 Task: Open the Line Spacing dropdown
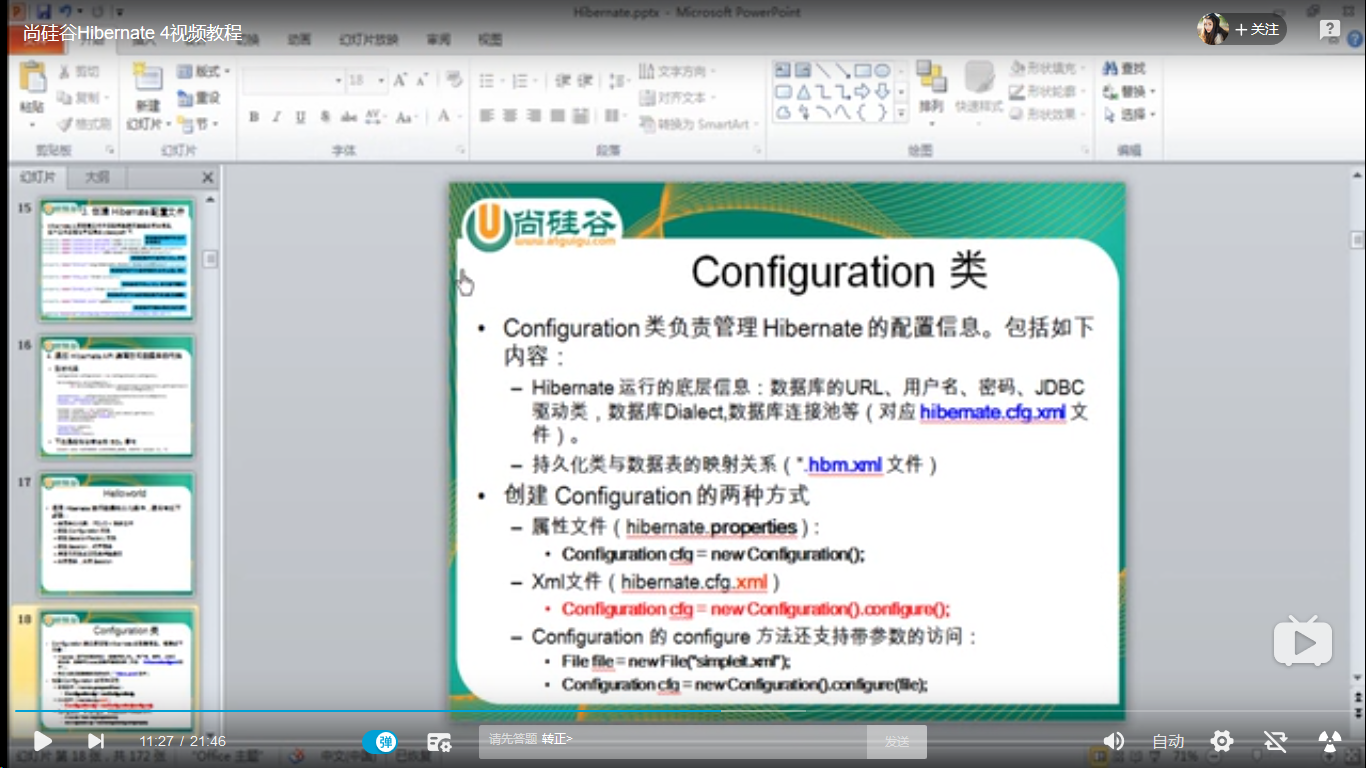[x=621, y=81]
